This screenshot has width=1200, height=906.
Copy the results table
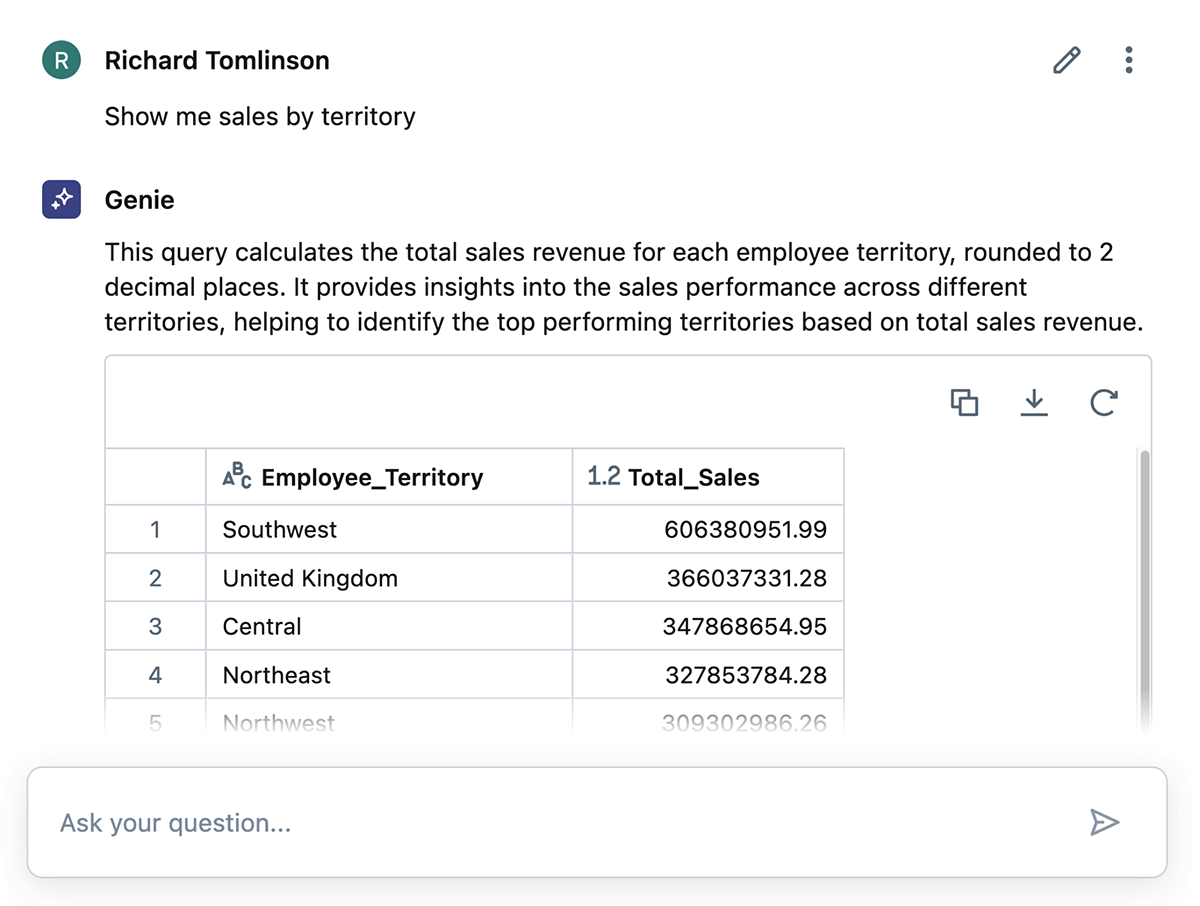964,403
